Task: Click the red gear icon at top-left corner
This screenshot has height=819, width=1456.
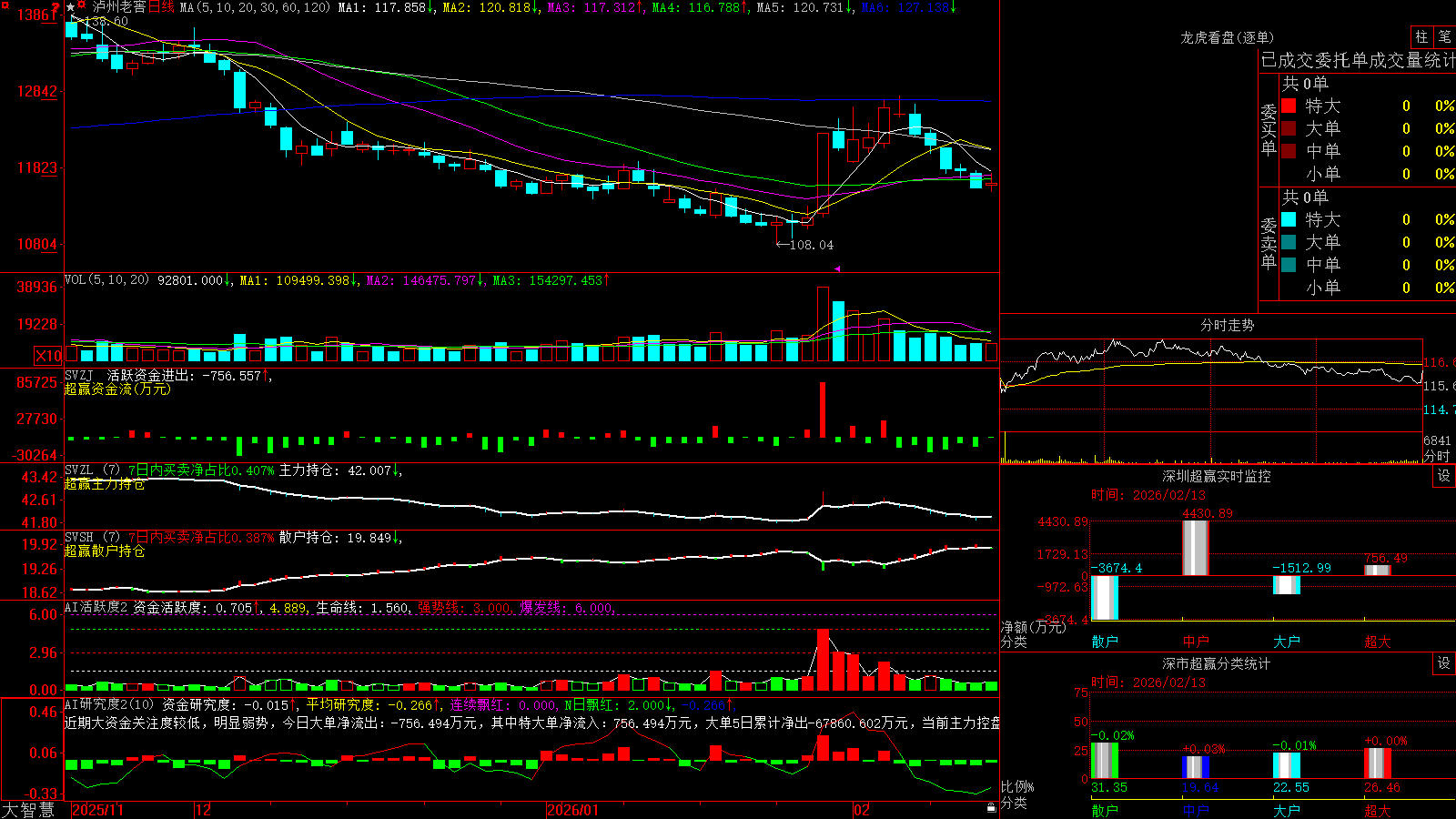Action: [x=5, y=5]
